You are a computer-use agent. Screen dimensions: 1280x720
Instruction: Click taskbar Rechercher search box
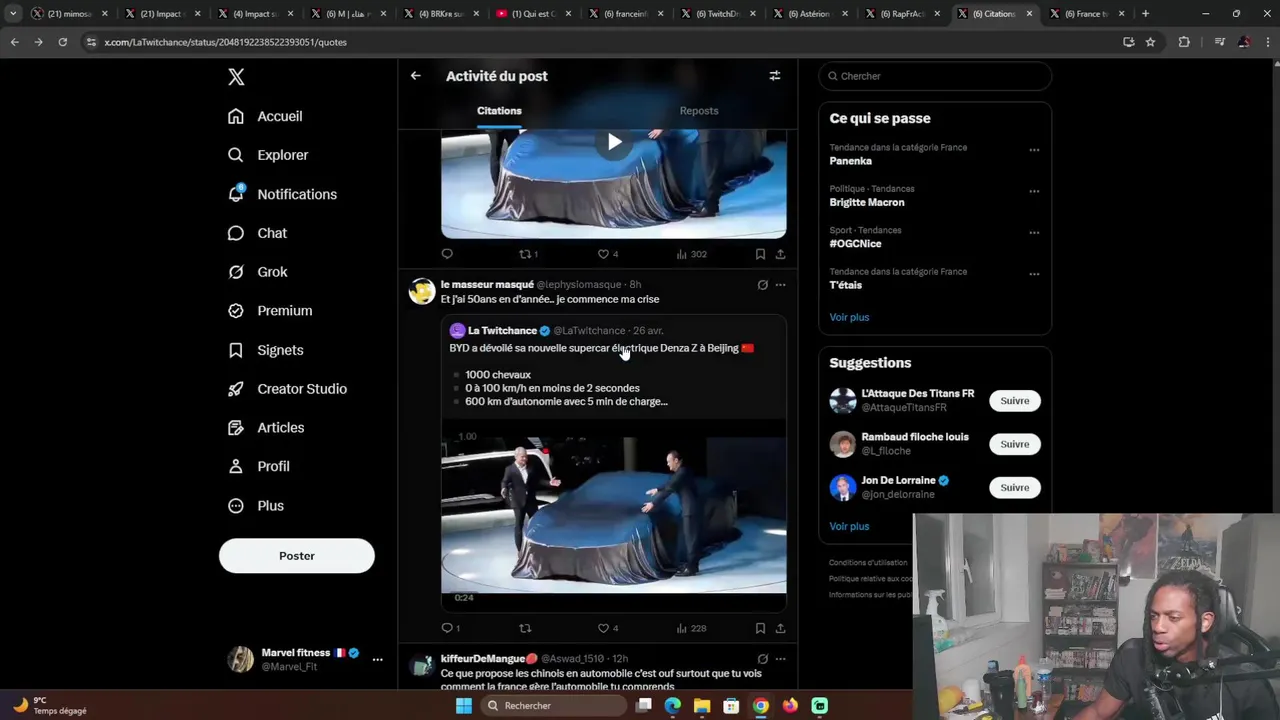tap(554, 706)
